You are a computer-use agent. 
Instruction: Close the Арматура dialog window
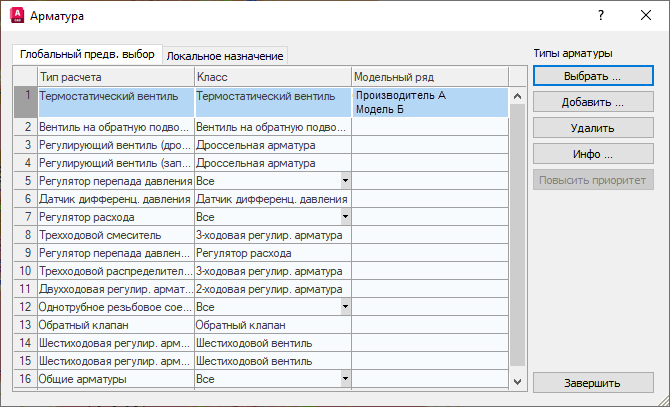(646, 15)
